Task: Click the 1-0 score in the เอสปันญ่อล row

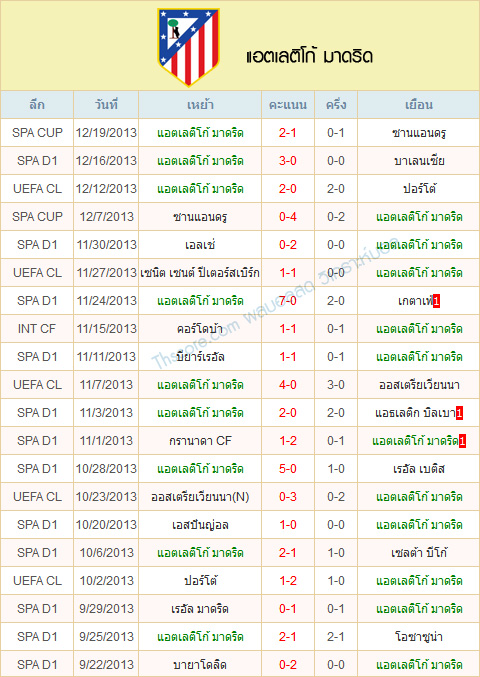Action: pos(288,525)
